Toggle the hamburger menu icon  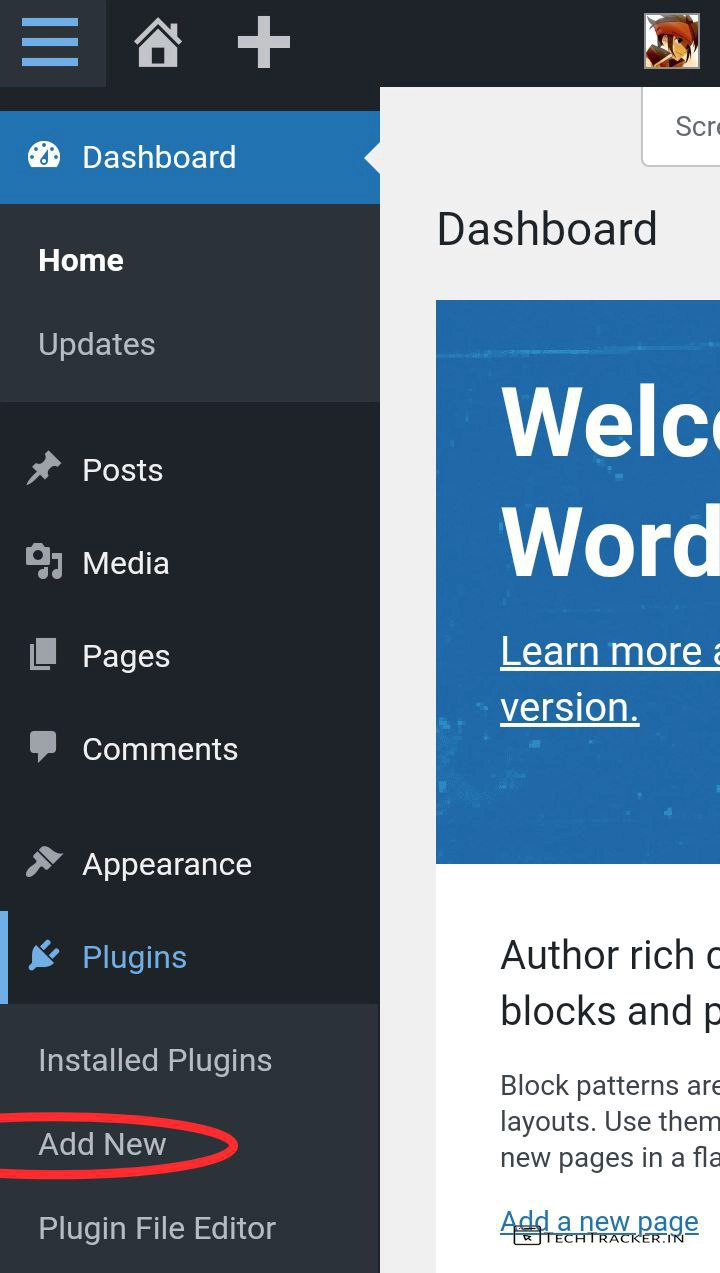point(50,43)
